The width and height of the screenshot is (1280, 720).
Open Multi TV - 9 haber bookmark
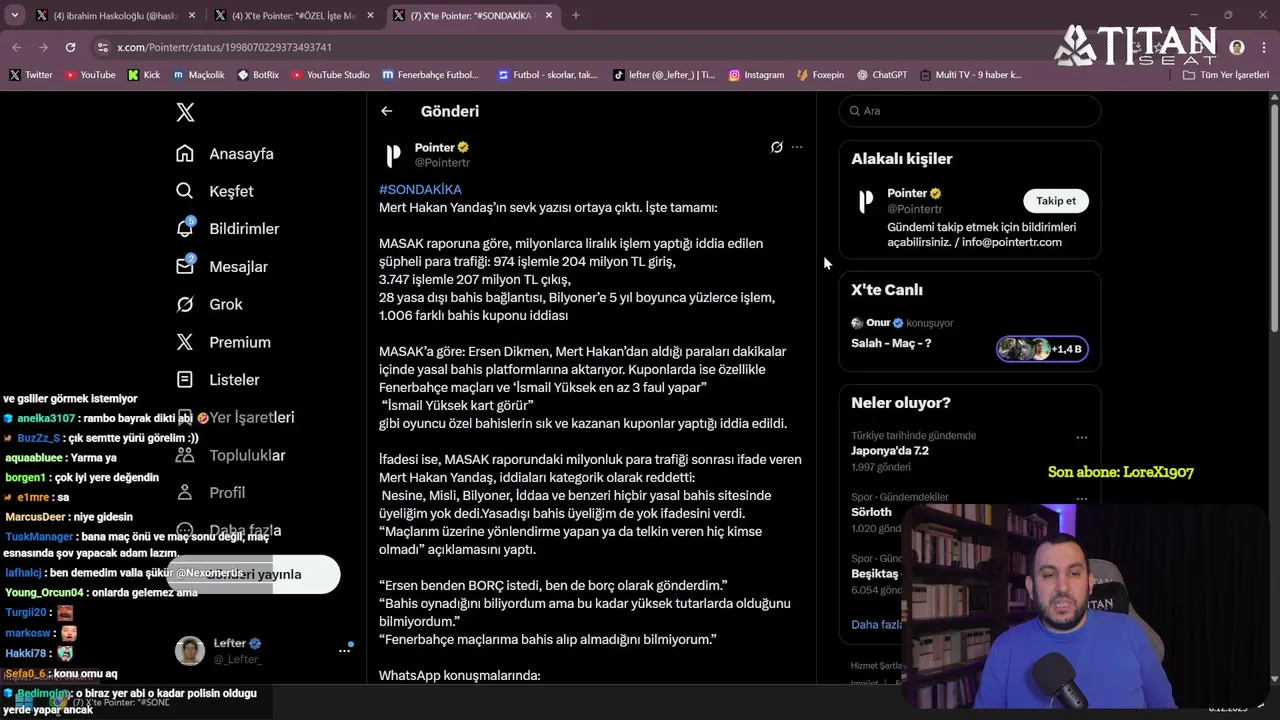pos(971,75)
